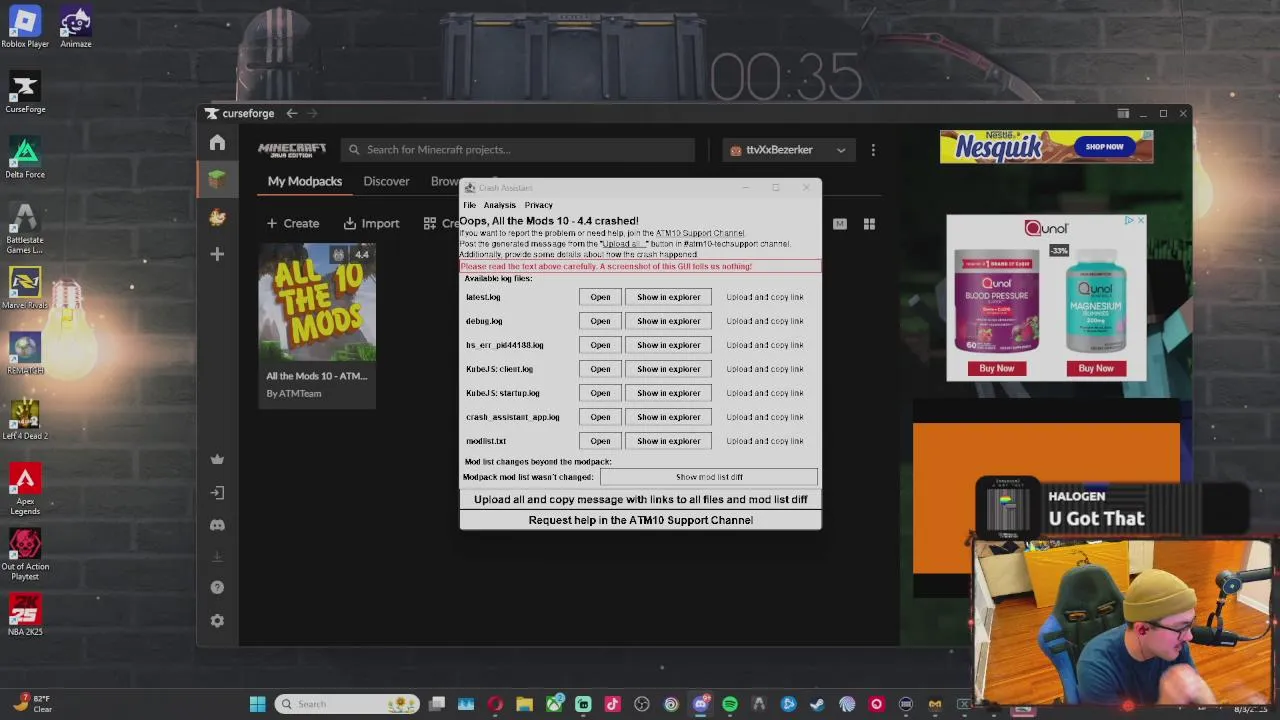Image resolution: width=1280 pixels, height=720 pixels.
Task: Switch to grid view in My Modpacks
Action: [869, 224]
